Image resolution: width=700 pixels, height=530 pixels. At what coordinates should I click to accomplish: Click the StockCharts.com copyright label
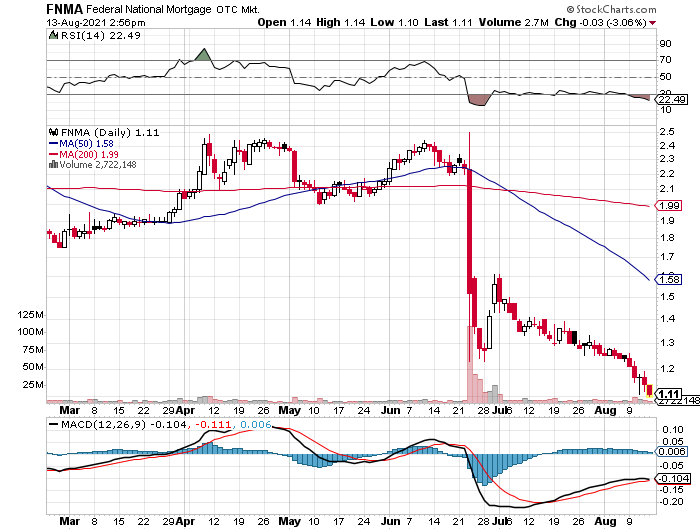612,9
